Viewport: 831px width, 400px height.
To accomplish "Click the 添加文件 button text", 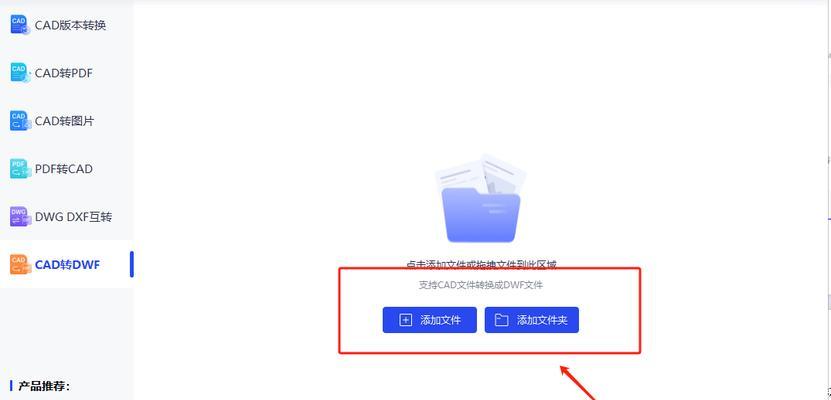I will pos(440,320).
